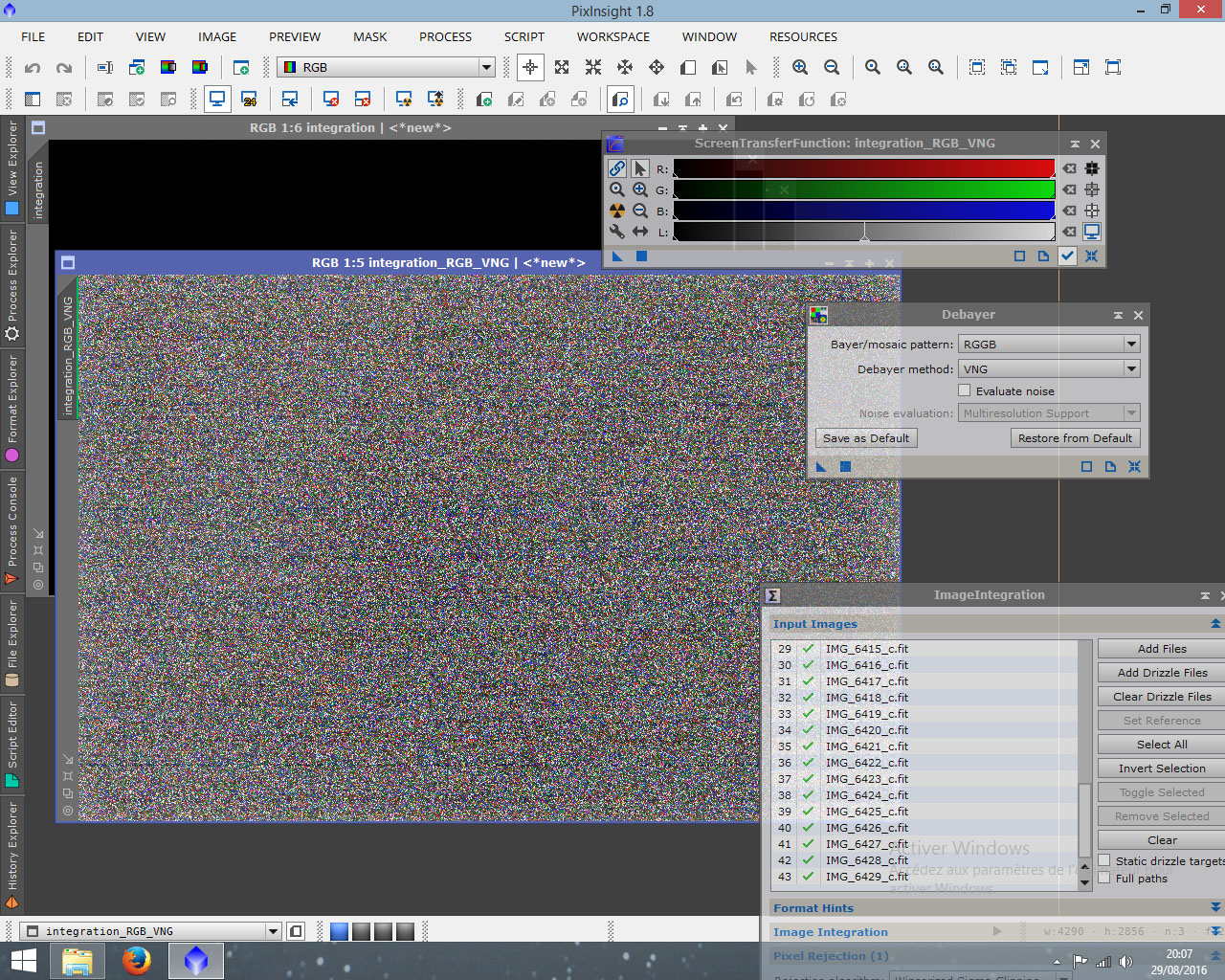Screen dimensions: 1225x980
Task: Enable the Evaluate noise checkbox
Action: (x=965, y=390)
